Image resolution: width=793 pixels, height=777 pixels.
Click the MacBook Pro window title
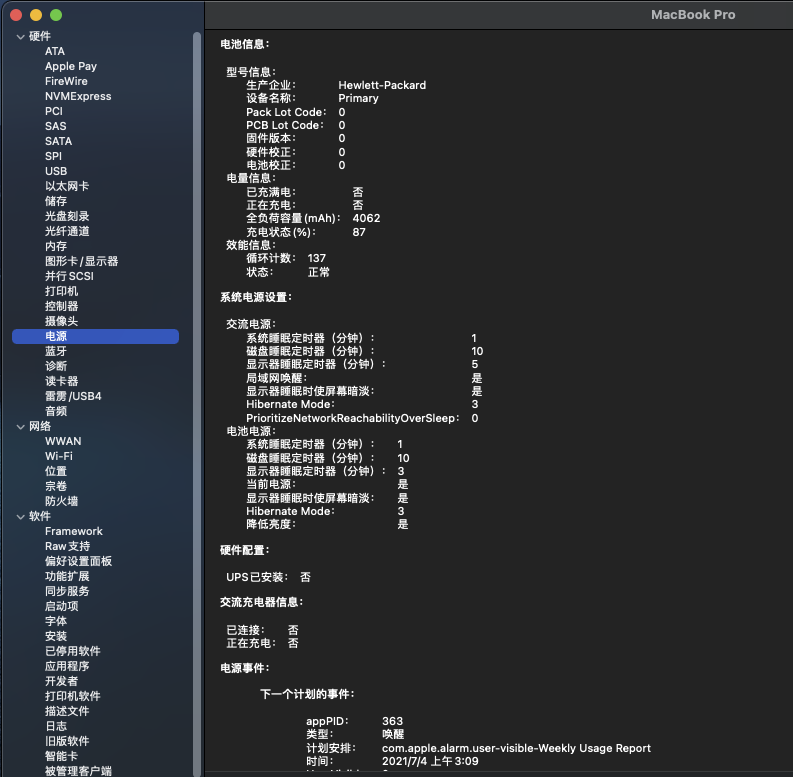tap(693, 15)
